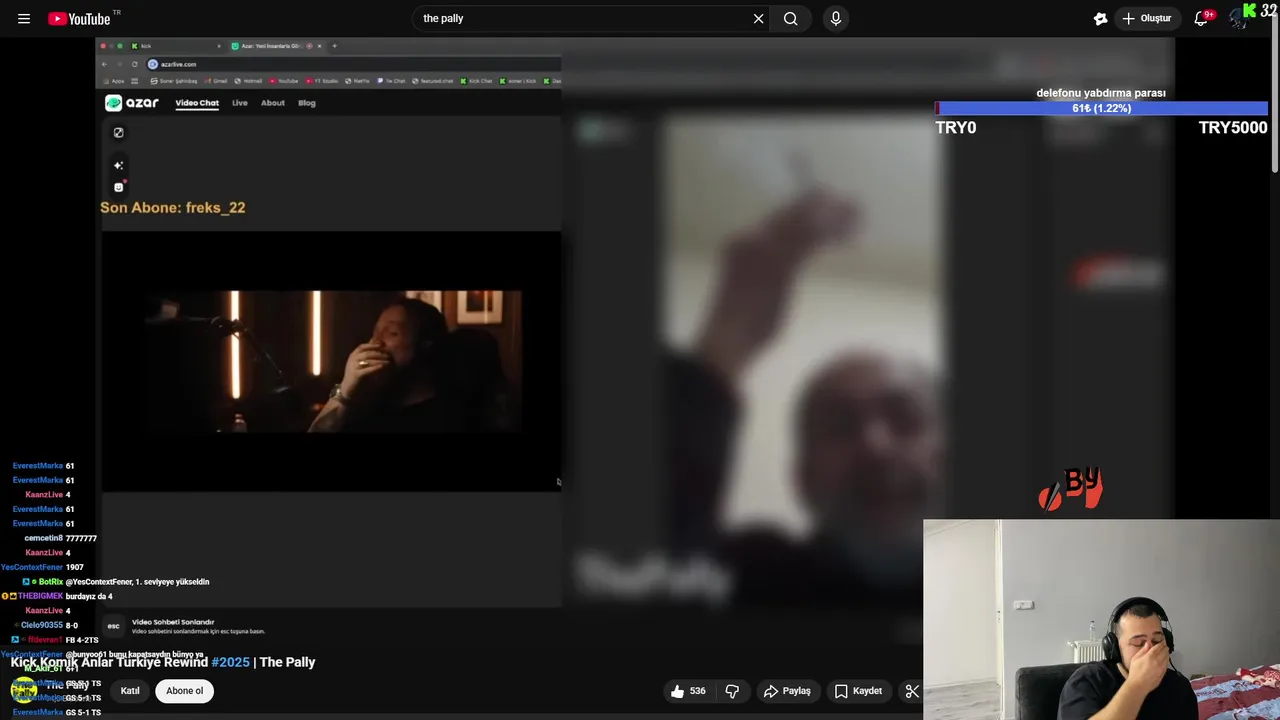The height and width of the screenshot is (720, 1280).
Task: Open site info icon beside azarlive.com
Action: (x=153, y=64)
